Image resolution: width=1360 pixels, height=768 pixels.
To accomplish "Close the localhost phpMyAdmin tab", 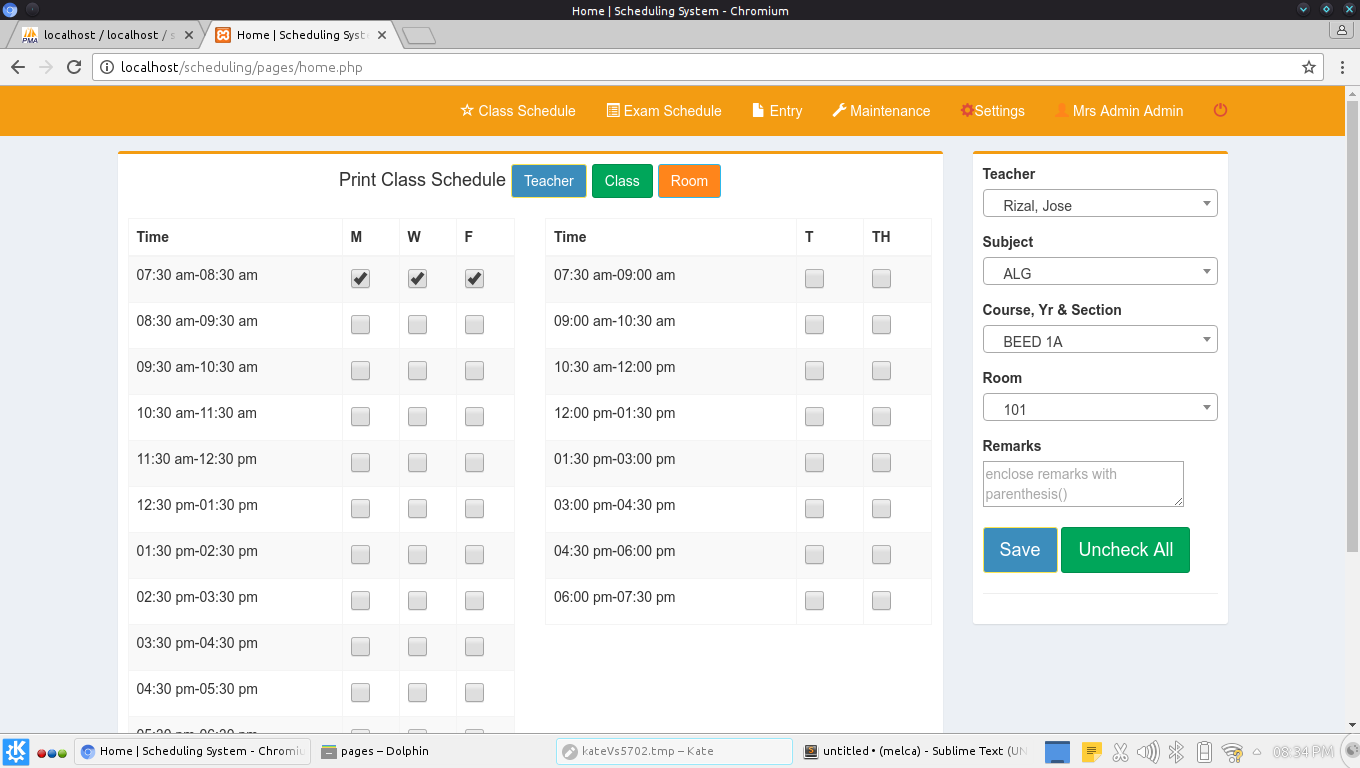I will pyautogui.click(x=188, y=35).
